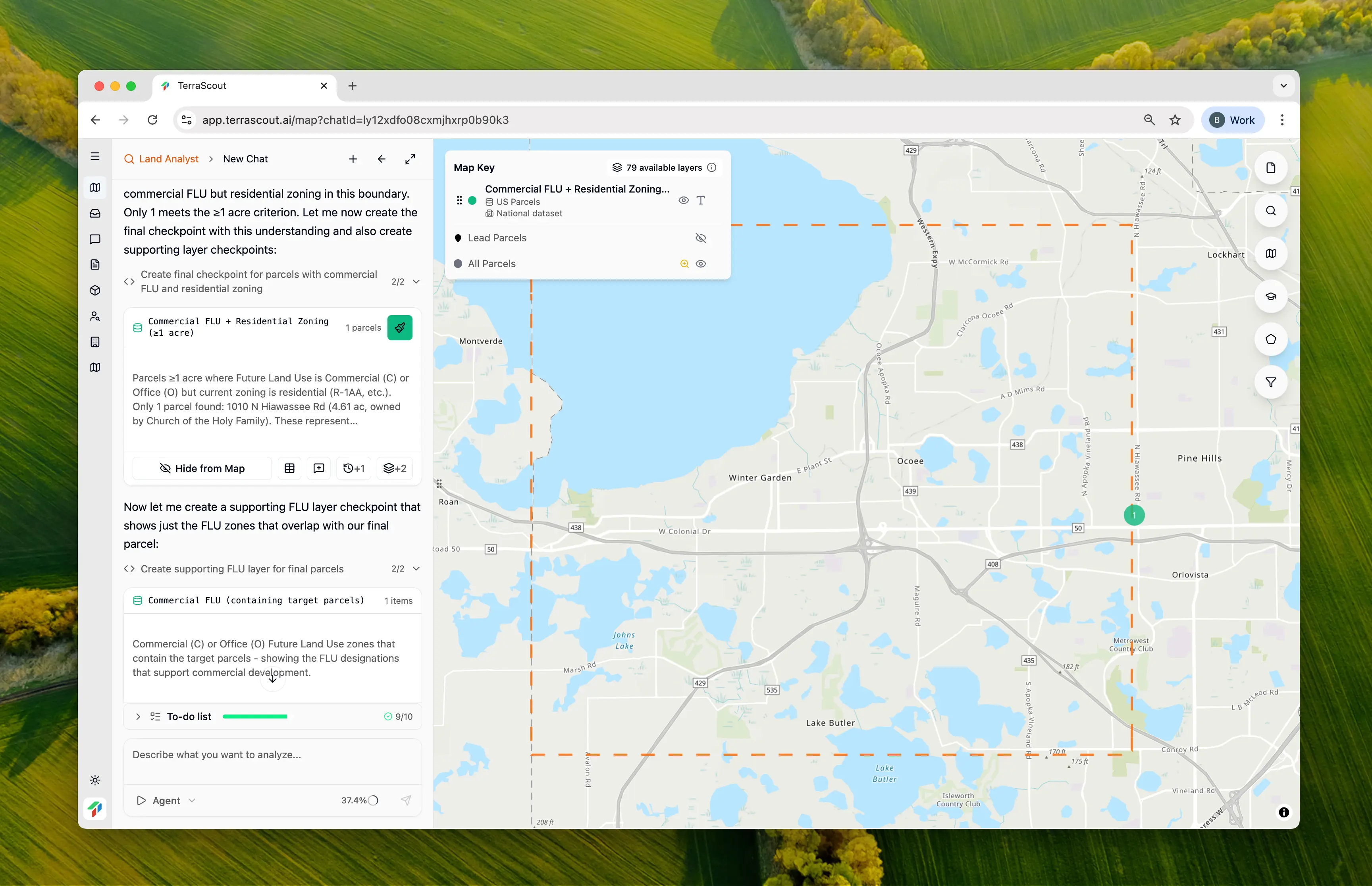This screenshot has width=1372, height=886.
Task: Click the Hide from Map button
Action: click(202, 468)
